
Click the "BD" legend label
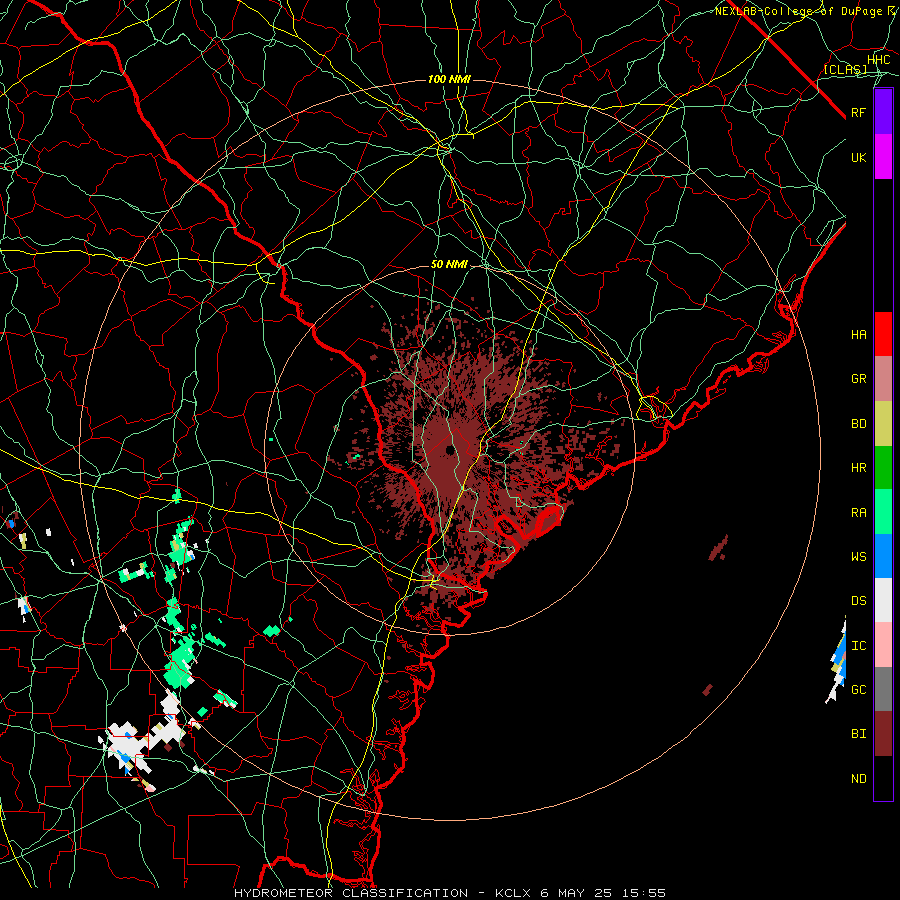[859, 424]
